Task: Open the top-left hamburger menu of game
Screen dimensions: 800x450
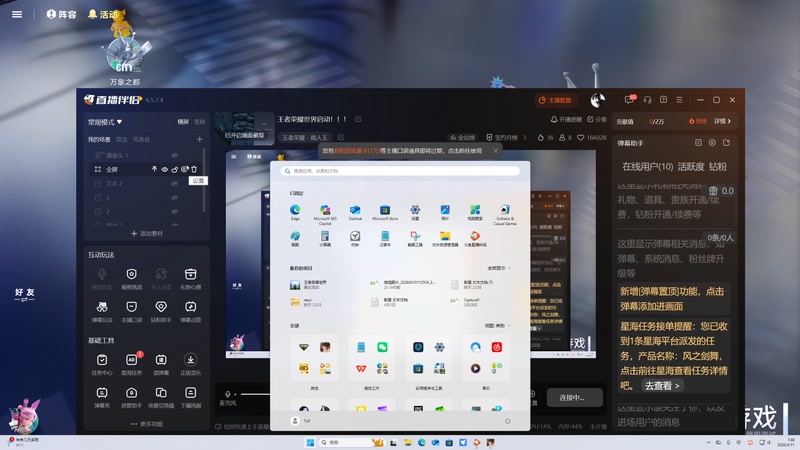Action: pyautogui.click(x=17, y=14)
